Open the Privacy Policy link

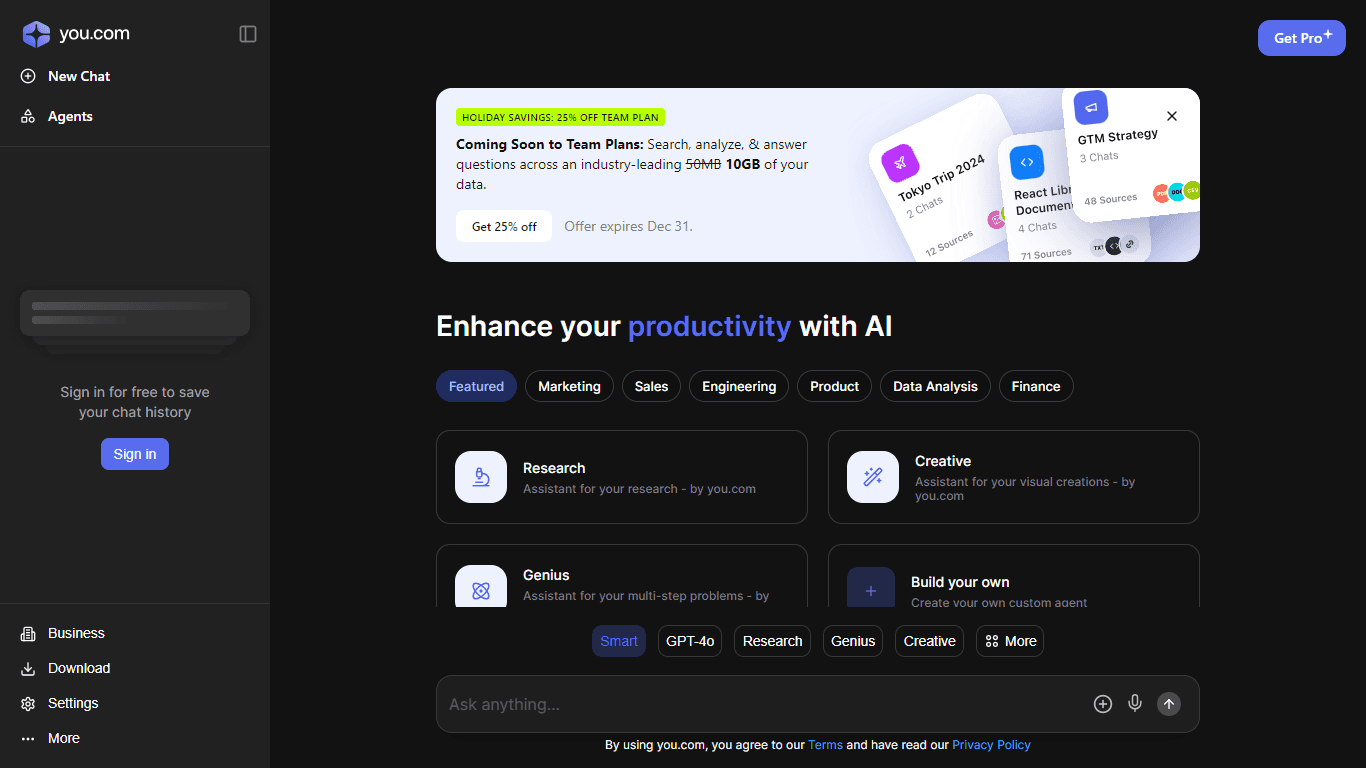pyautogui.click(x=991, y=745)
